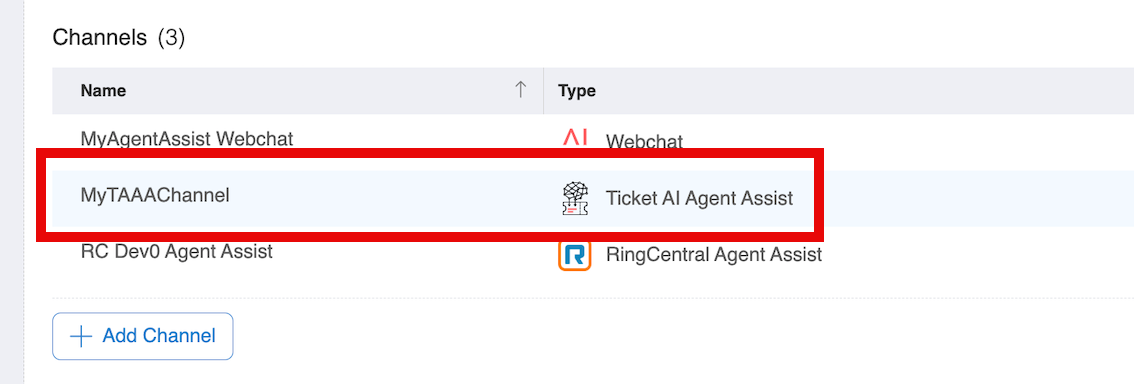Viewport: 1134px width, 384px height.
Task: Toggle the Name column sort arrow
Action: 520,90
